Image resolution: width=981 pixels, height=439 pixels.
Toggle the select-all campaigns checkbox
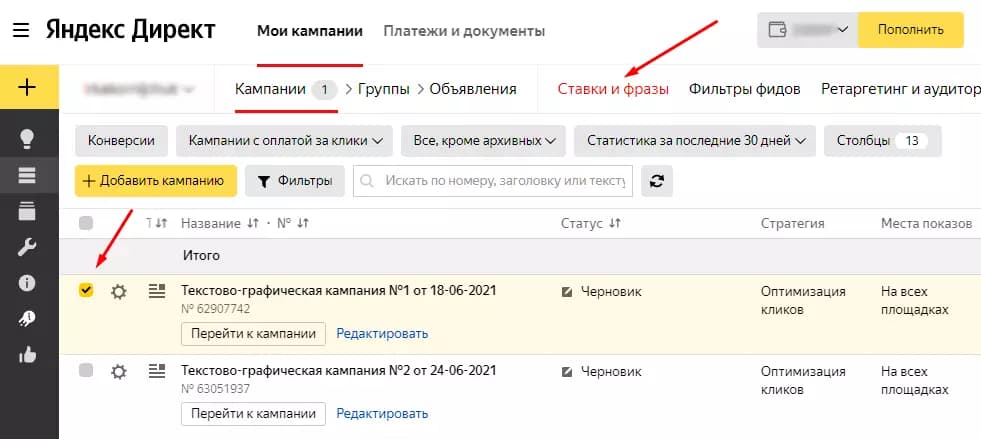point(86,223)
